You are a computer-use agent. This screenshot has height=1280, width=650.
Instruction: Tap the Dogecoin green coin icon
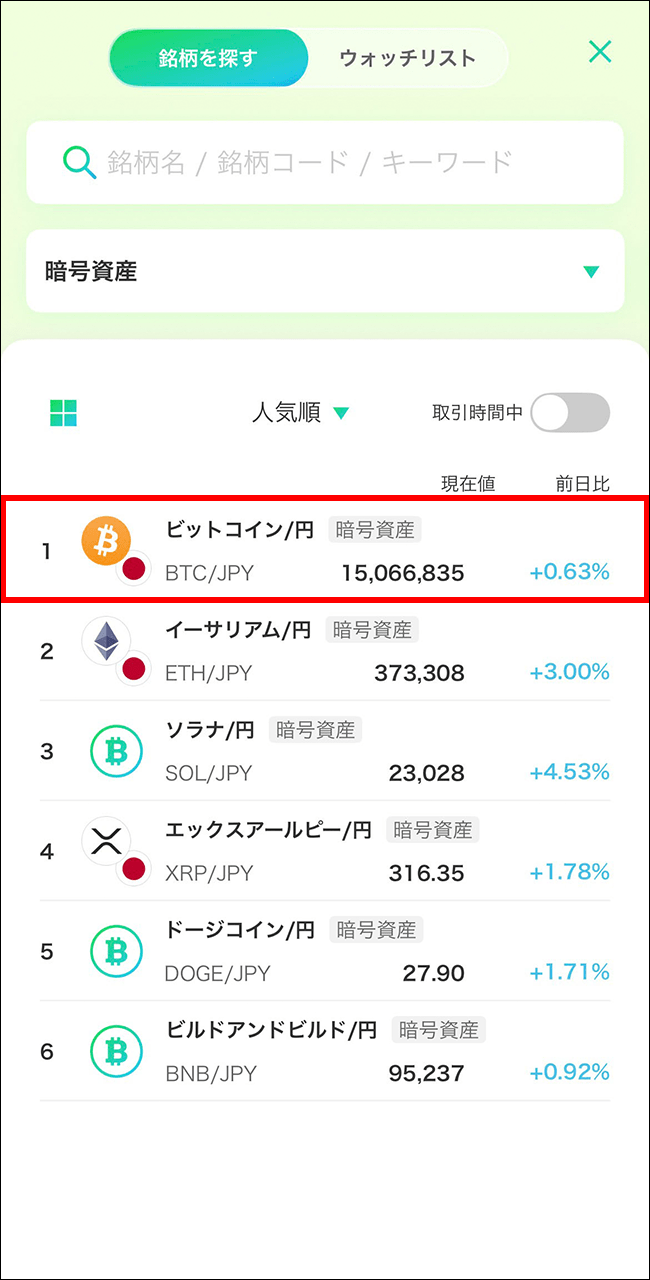click(x=116, y=952)
